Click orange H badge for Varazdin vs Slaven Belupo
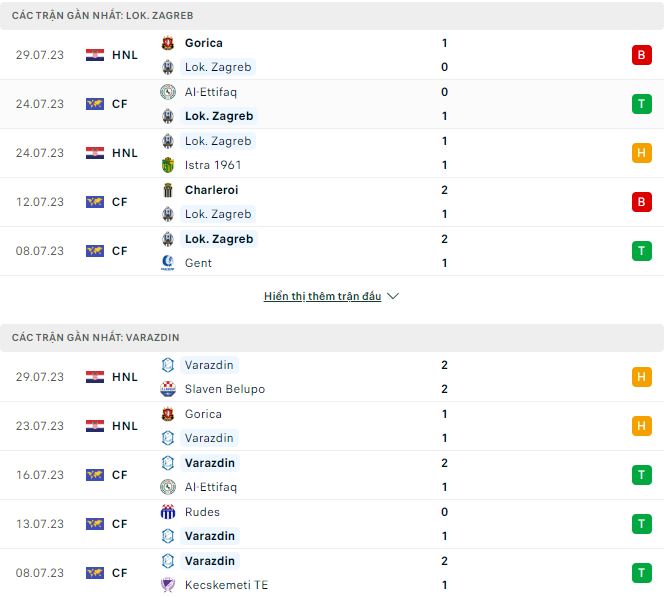 pos(641,377)
